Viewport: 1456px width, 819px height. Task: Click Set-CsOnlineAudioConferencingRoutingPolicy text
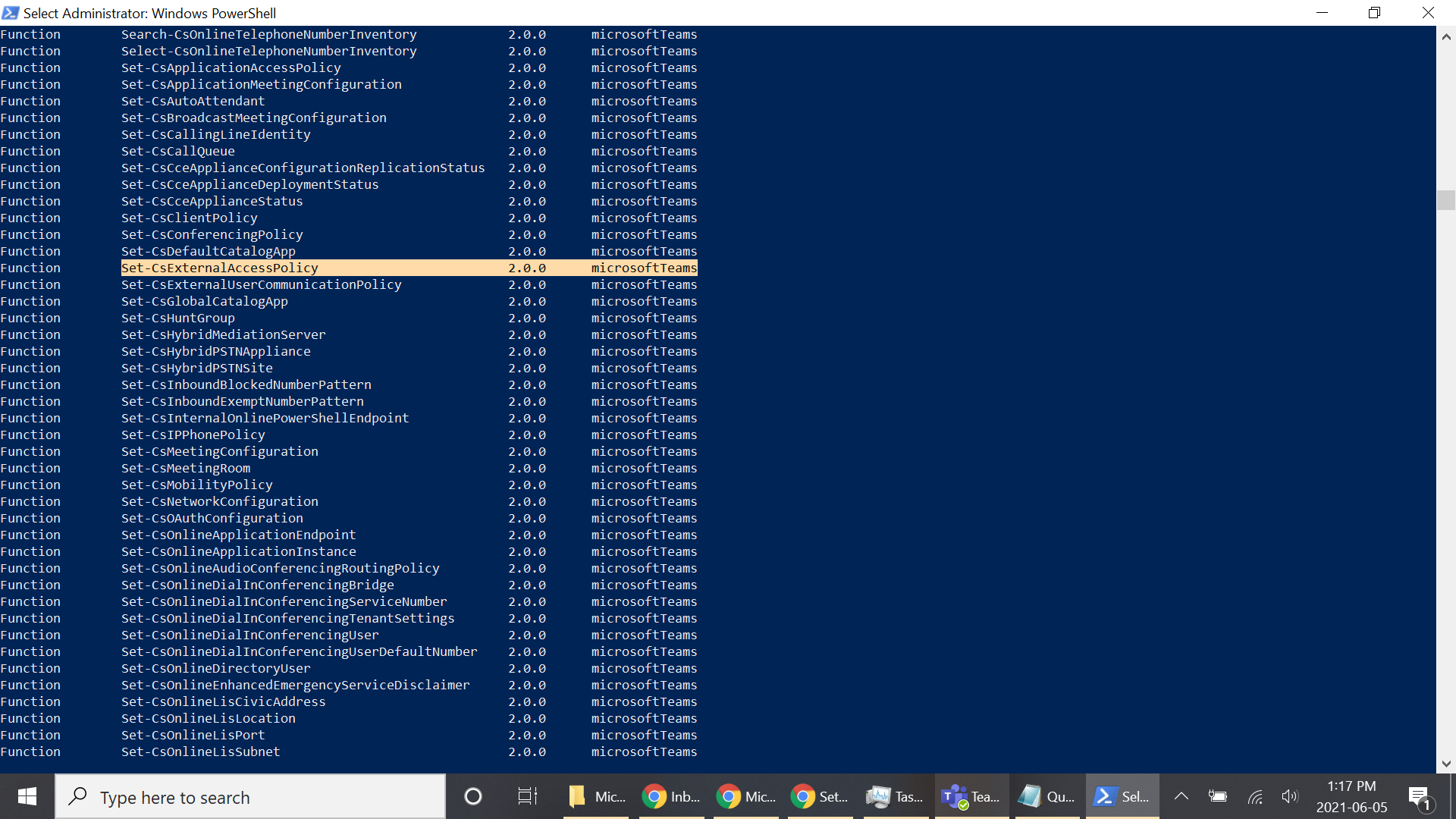tap(281, 568)
